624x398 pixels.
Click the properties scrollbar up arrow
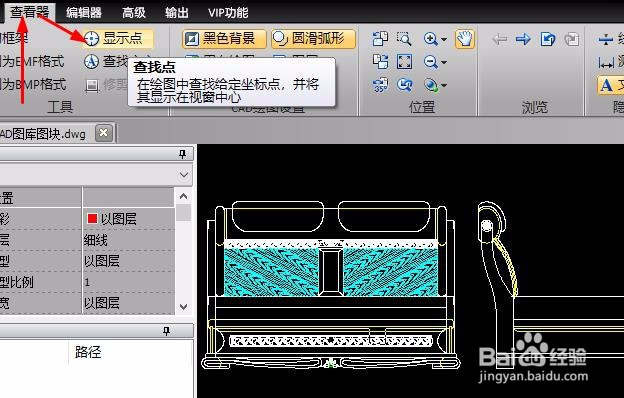(183, 196)
